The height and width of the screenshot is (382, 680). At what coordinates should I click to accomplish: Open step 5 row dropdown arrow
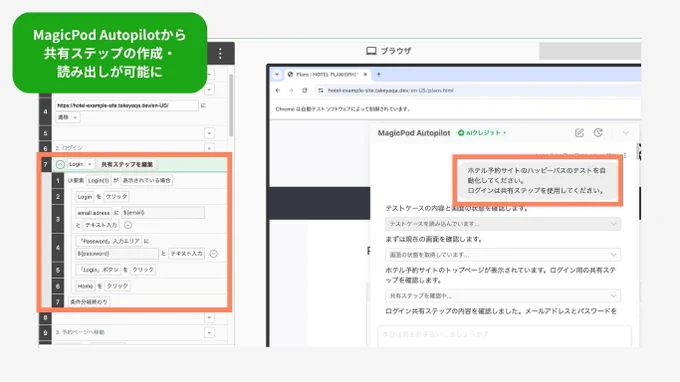point(209,133)
